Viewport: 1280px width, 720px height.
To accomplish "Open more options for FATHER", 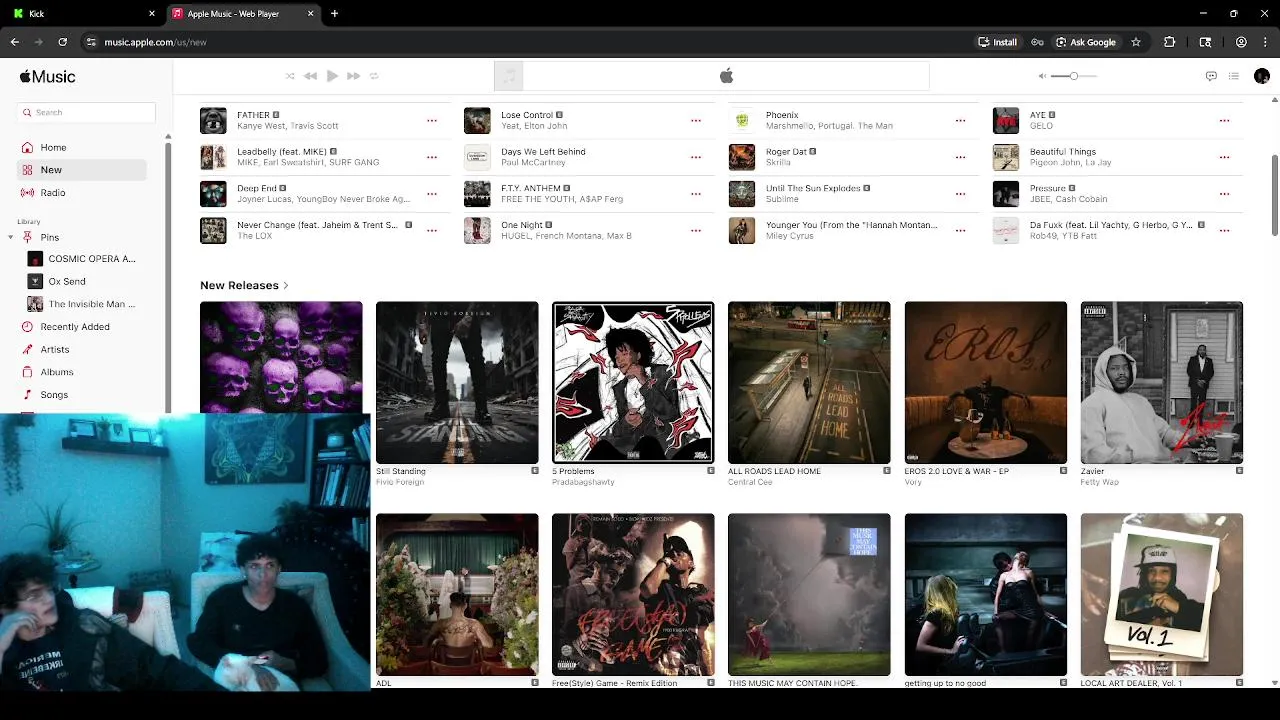I will tap(432, 120).
